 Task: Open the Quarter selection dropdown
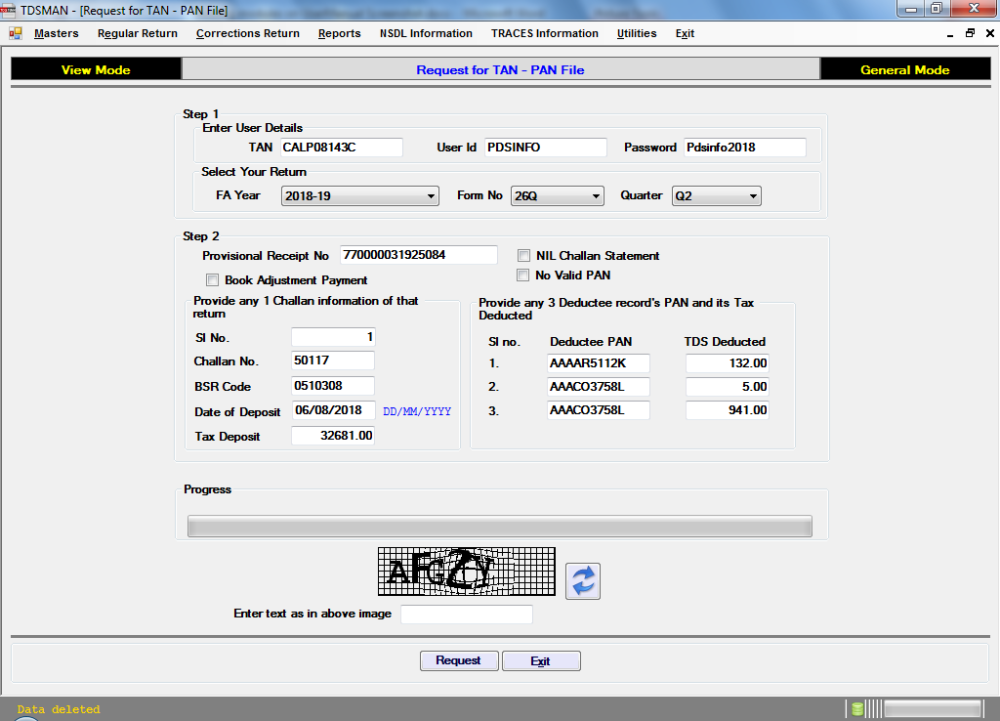755,195
